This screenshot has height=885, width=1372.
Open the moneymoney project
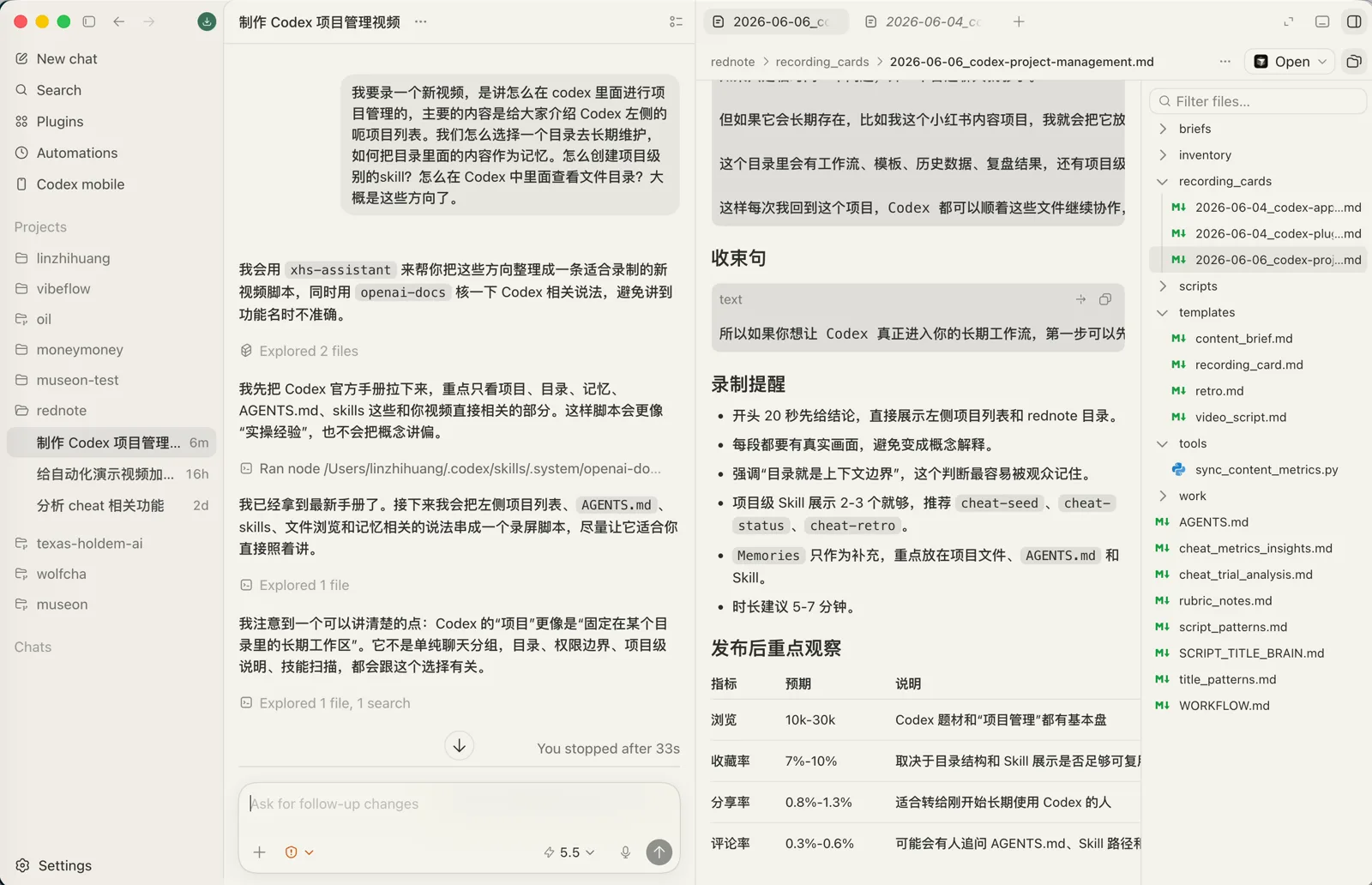pos(111,350)
